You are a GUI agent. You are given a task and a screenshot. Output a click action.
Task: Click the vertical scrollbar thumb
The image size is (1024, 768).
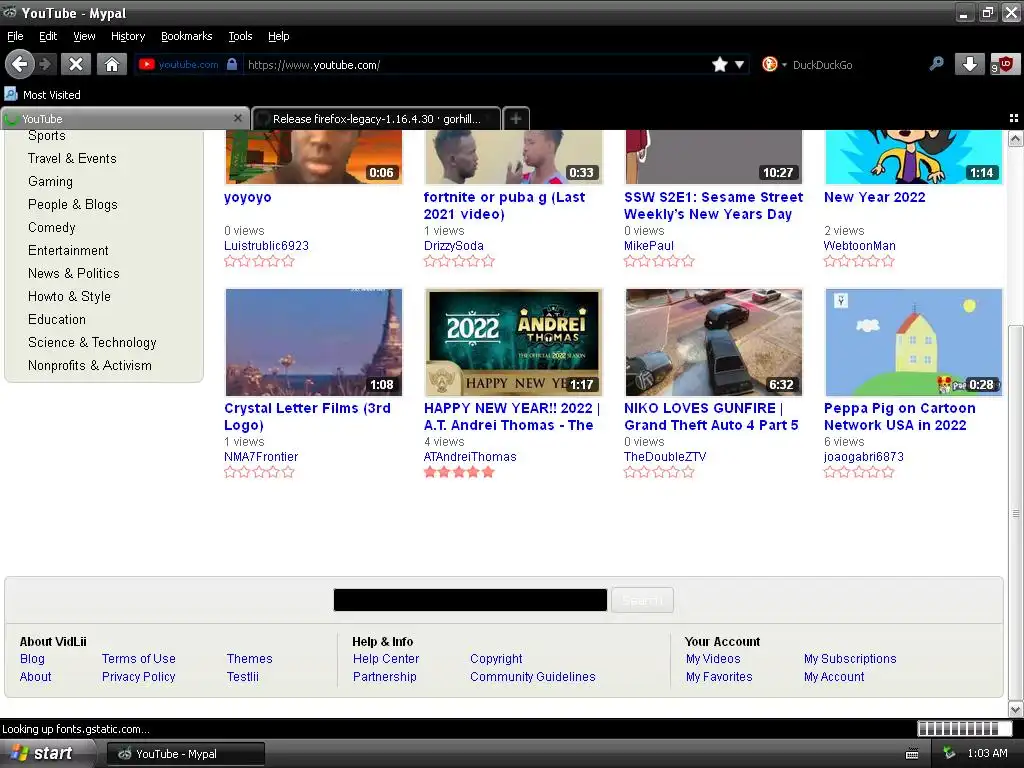click(x=1015, y=513)
